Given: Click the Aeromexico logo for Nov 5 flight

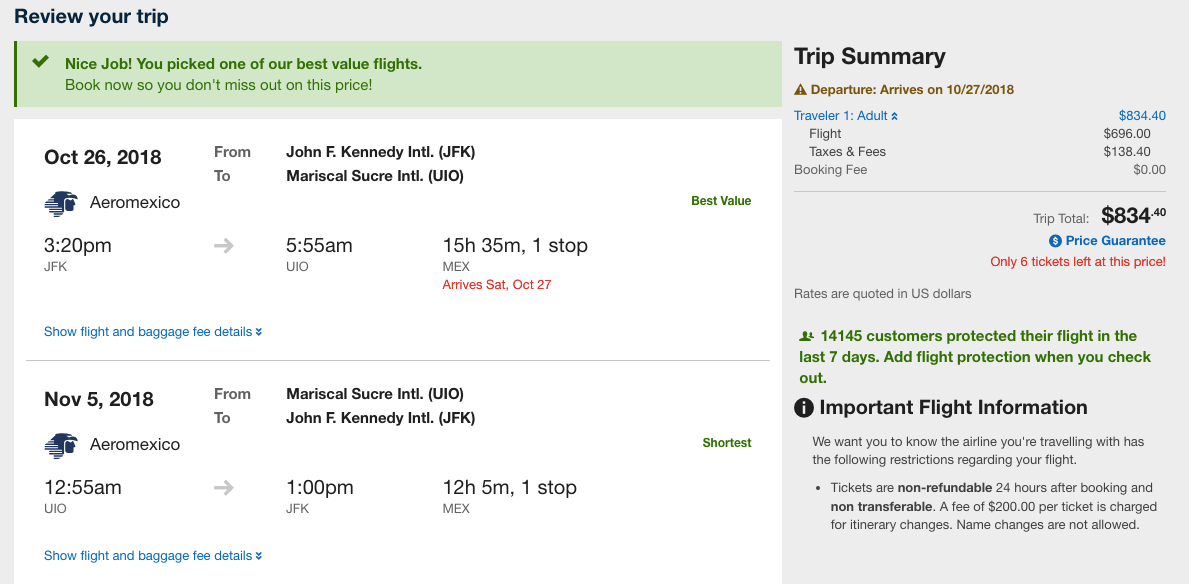Looking at the screenshot, I should (61, 445).
